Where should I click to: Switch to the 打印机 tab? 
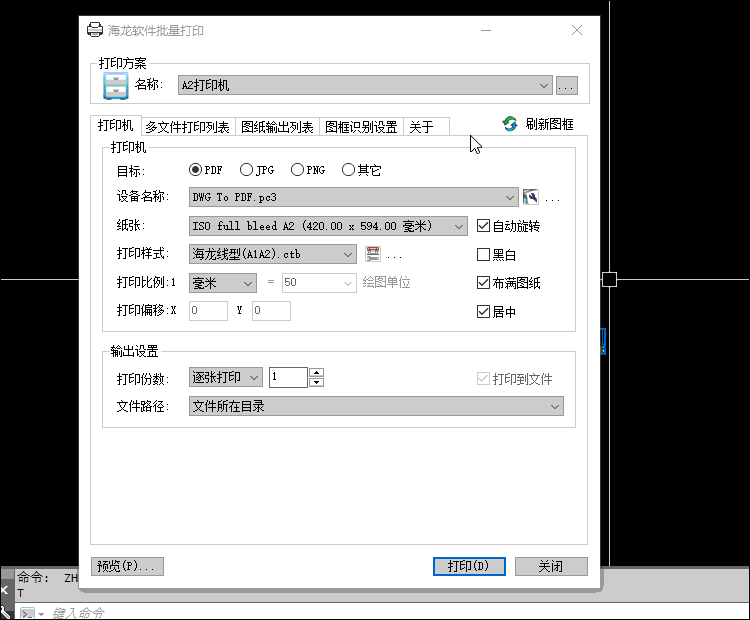tap(115, 125)
